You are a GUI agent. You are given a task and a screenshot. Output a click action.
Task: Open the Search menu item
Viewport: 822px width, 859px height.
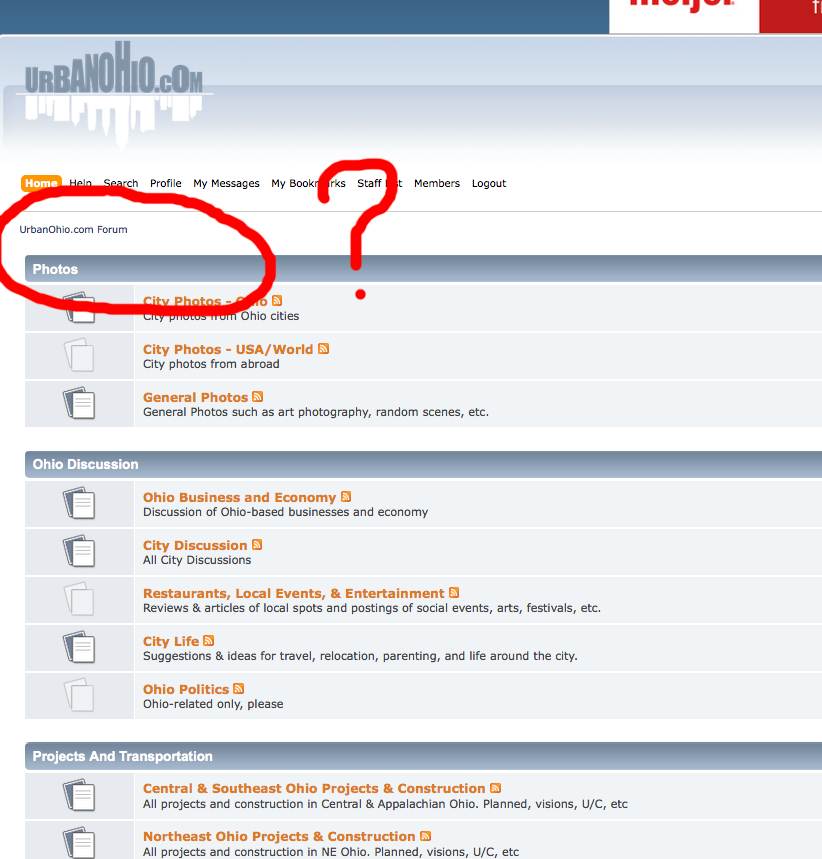point(121,184)
